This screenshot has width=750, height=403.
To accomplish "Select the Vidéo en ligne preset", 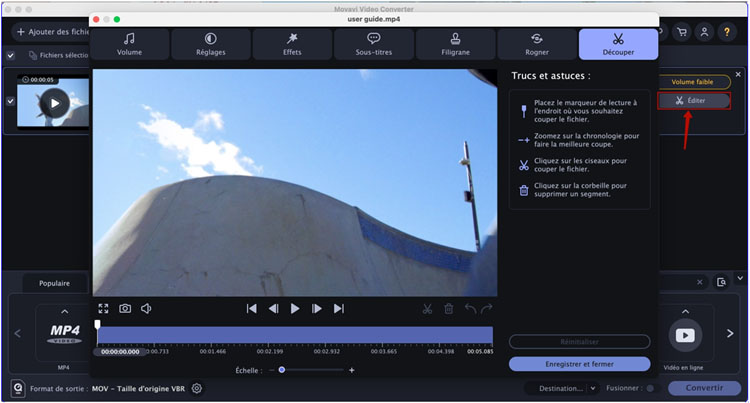I will click(x=685, y=336).
